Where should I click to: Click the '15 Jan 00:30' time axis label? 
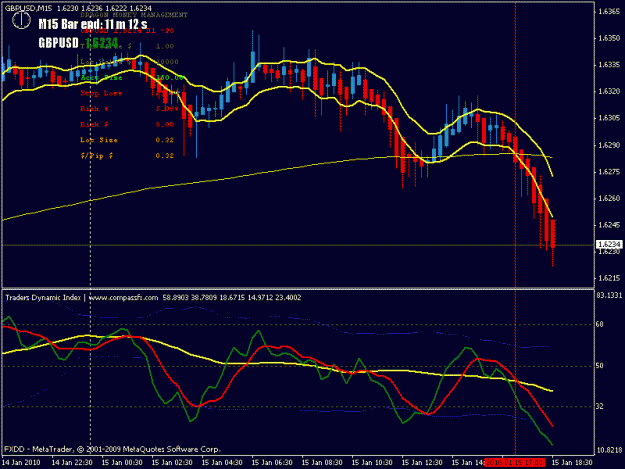[122, 463]
